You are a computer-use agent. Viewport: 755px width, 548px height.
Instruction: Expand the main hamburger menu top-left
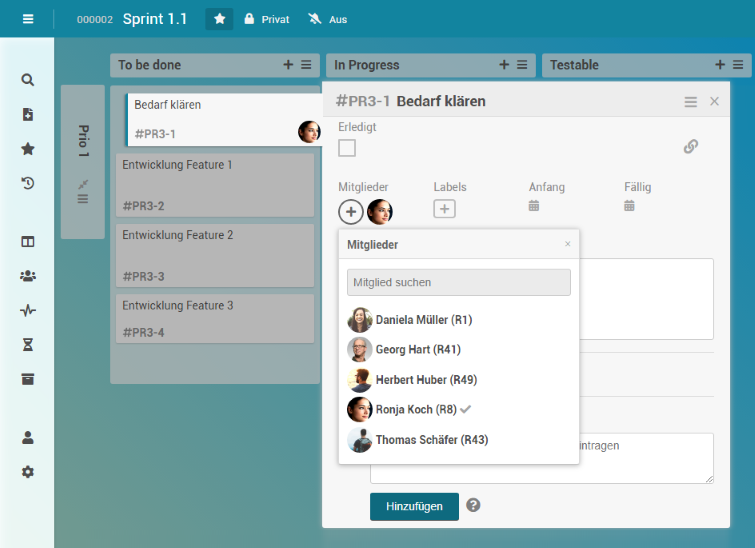pos(28,19)
